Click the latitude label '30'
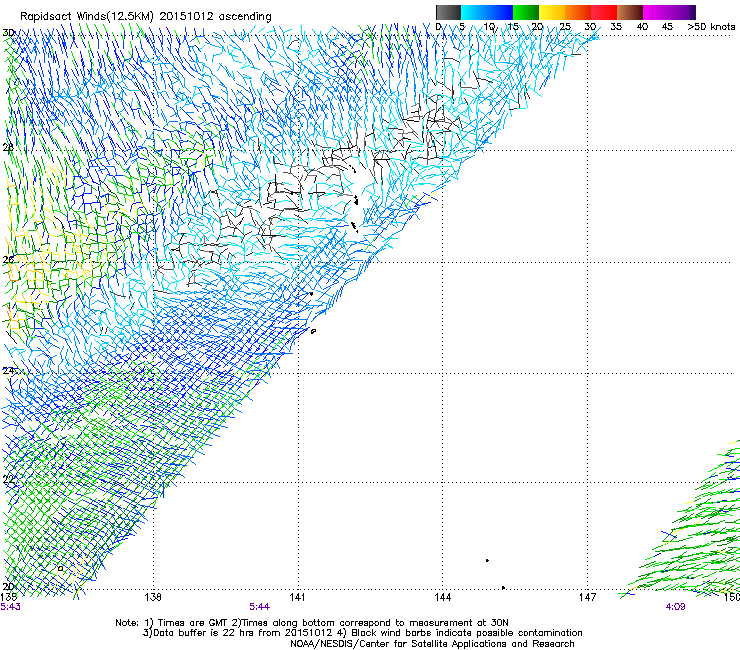 point(8,33)
